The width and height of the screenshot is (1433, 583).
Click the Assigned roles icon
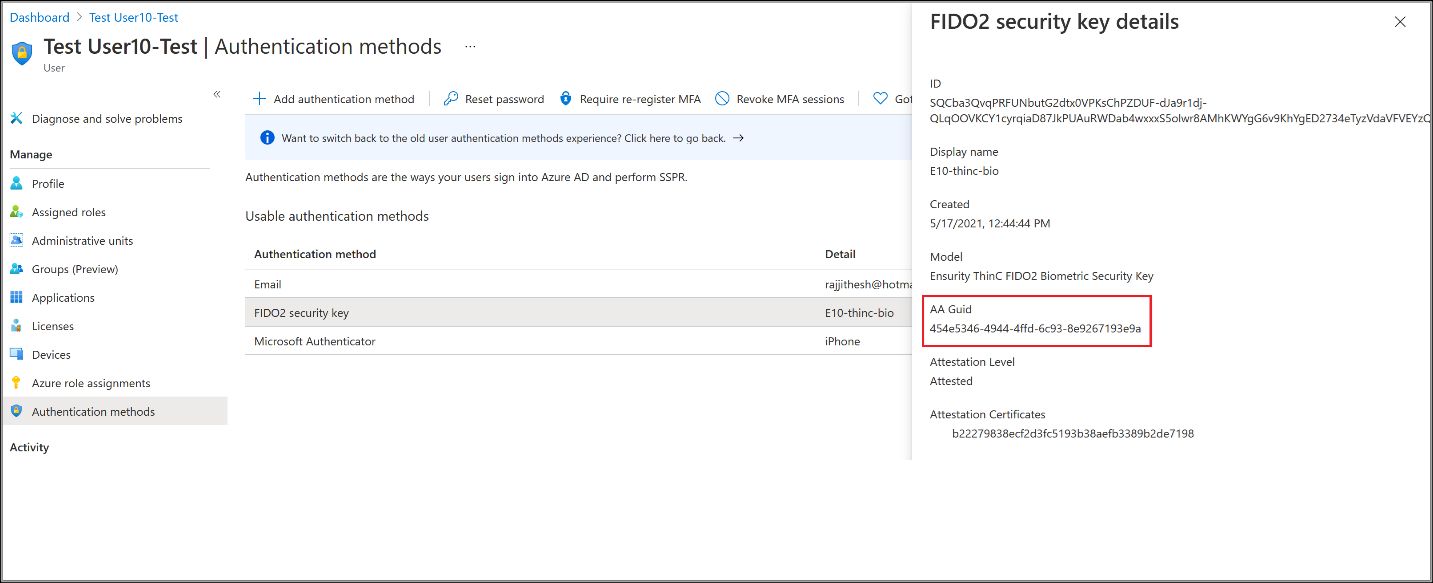click(16, 212)
